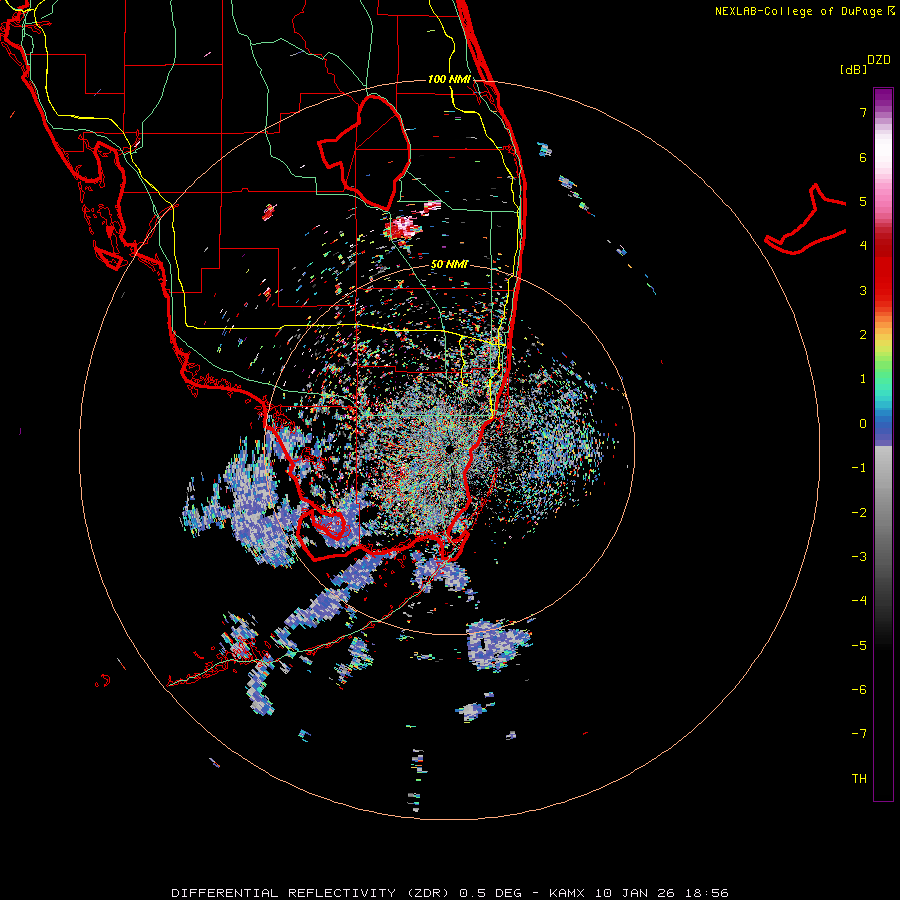Click the 7 tick on the color scale

point(863,112)
